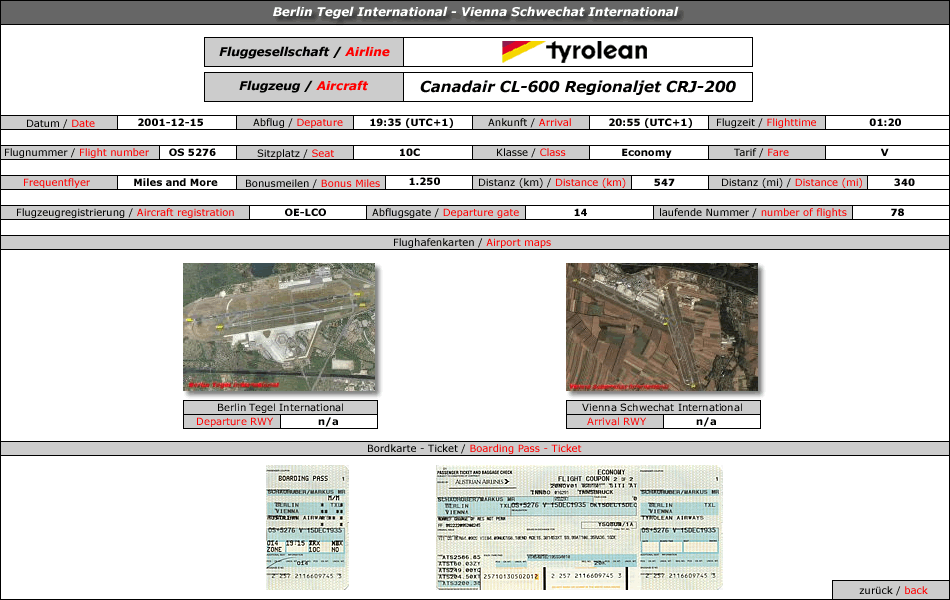Click bonus miles value 1.250
This screenshot has width=950, height=600.
[425, 182]
